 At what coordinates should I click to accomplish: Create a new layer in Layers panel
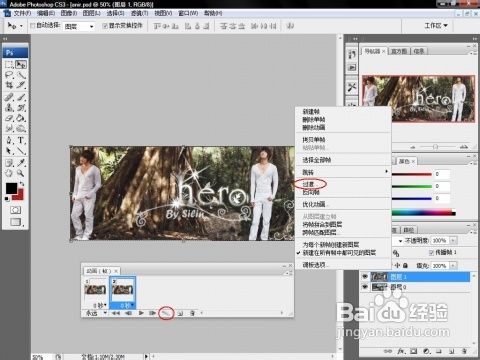click(x=451, y=351)
